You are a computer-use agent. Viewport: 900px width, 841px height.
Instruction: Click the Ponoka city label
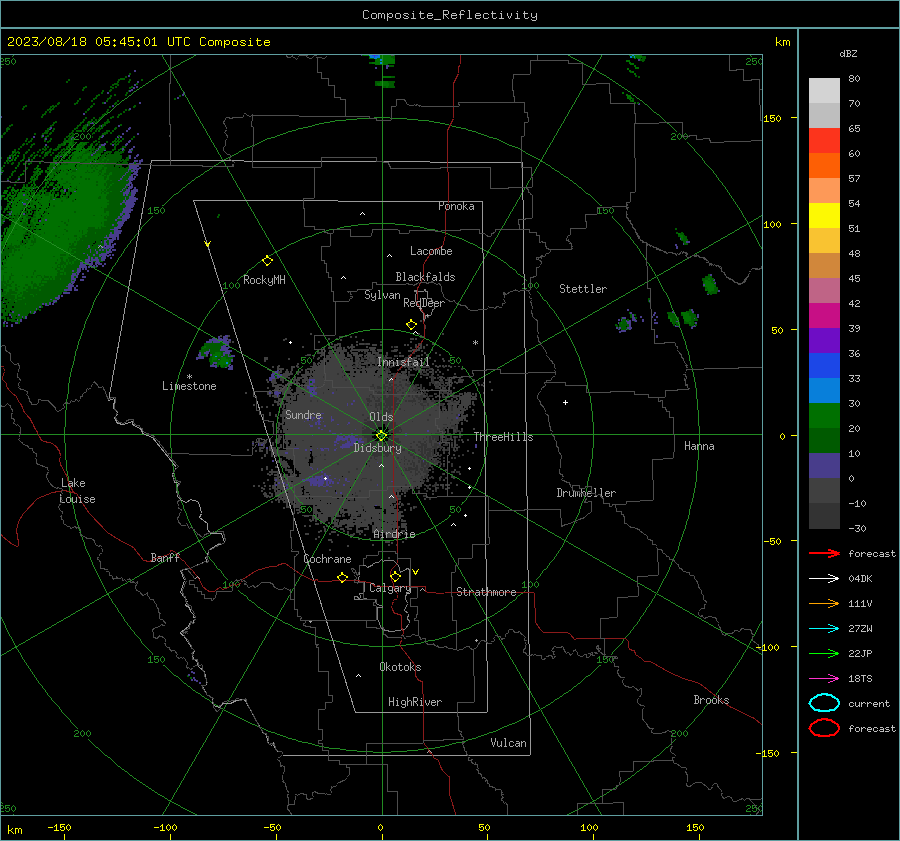[x=456, y=206]
